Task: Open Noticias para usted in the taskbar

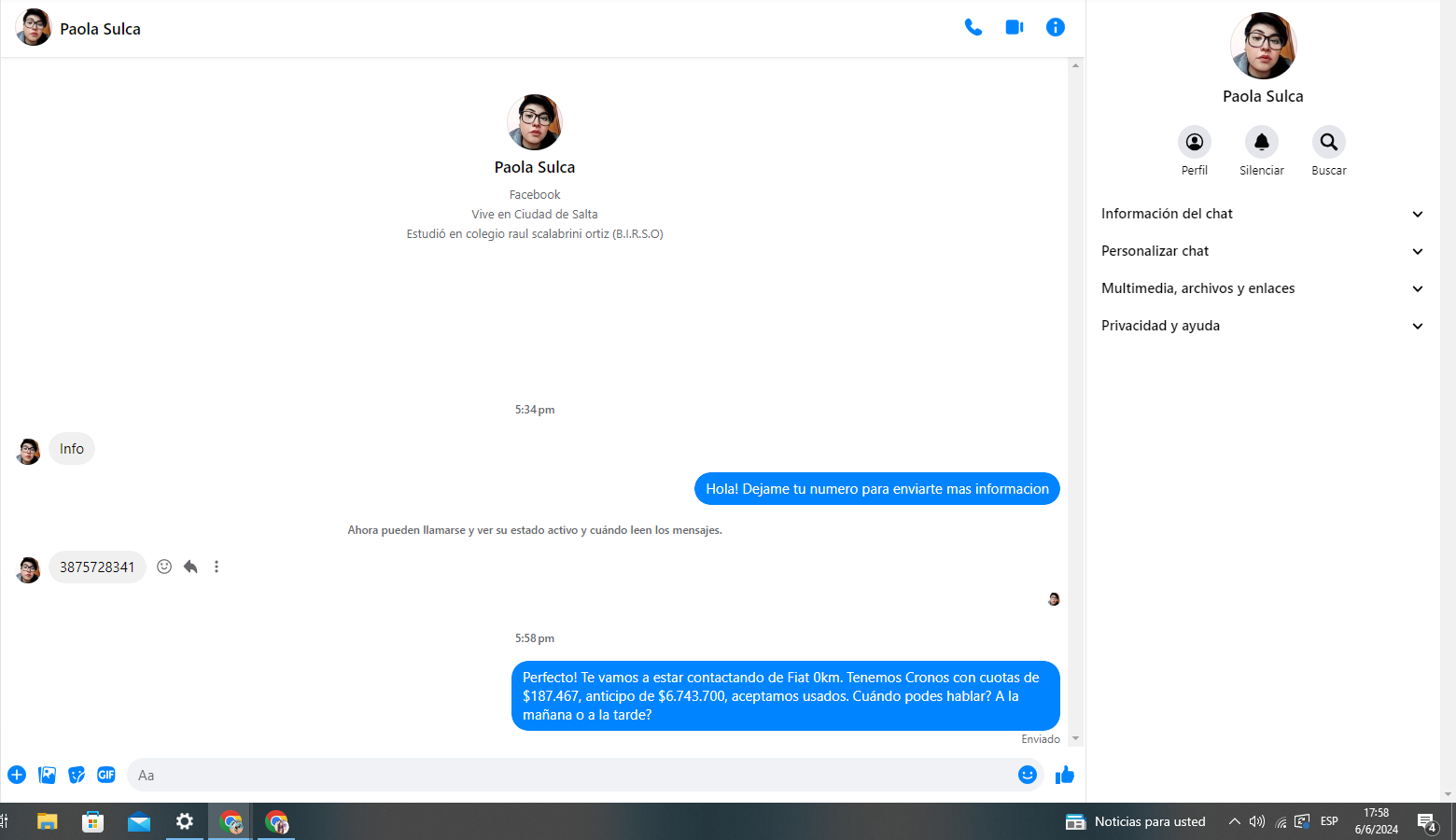Action: tap(1136, 821)
